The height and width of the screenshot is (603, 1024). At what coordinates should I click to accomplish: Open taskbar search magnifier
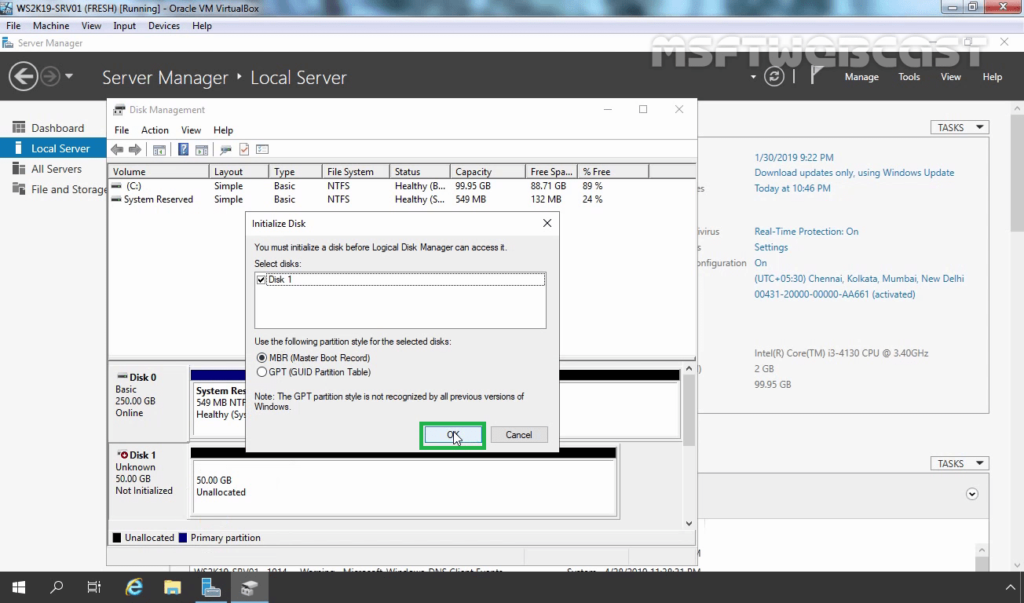tap(56, 587)
